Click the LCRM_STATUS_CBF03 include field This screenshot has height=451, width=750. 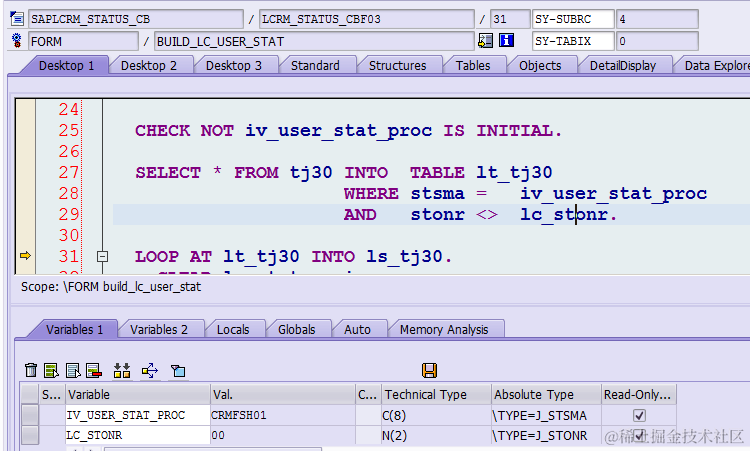click(x=366, y=19)
